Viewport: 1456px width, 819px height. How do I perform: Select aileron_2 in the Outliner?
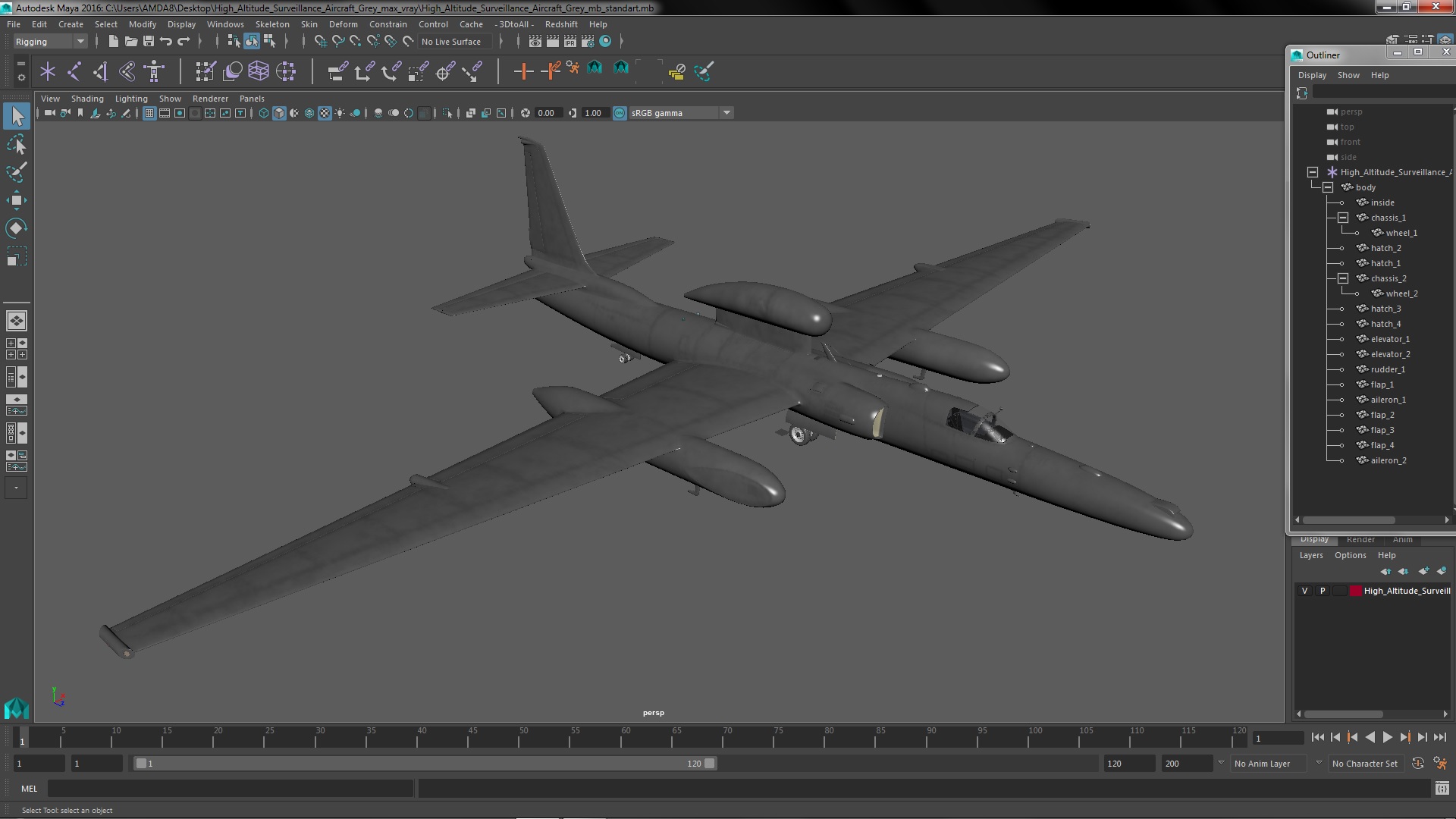pos(1389,460)
